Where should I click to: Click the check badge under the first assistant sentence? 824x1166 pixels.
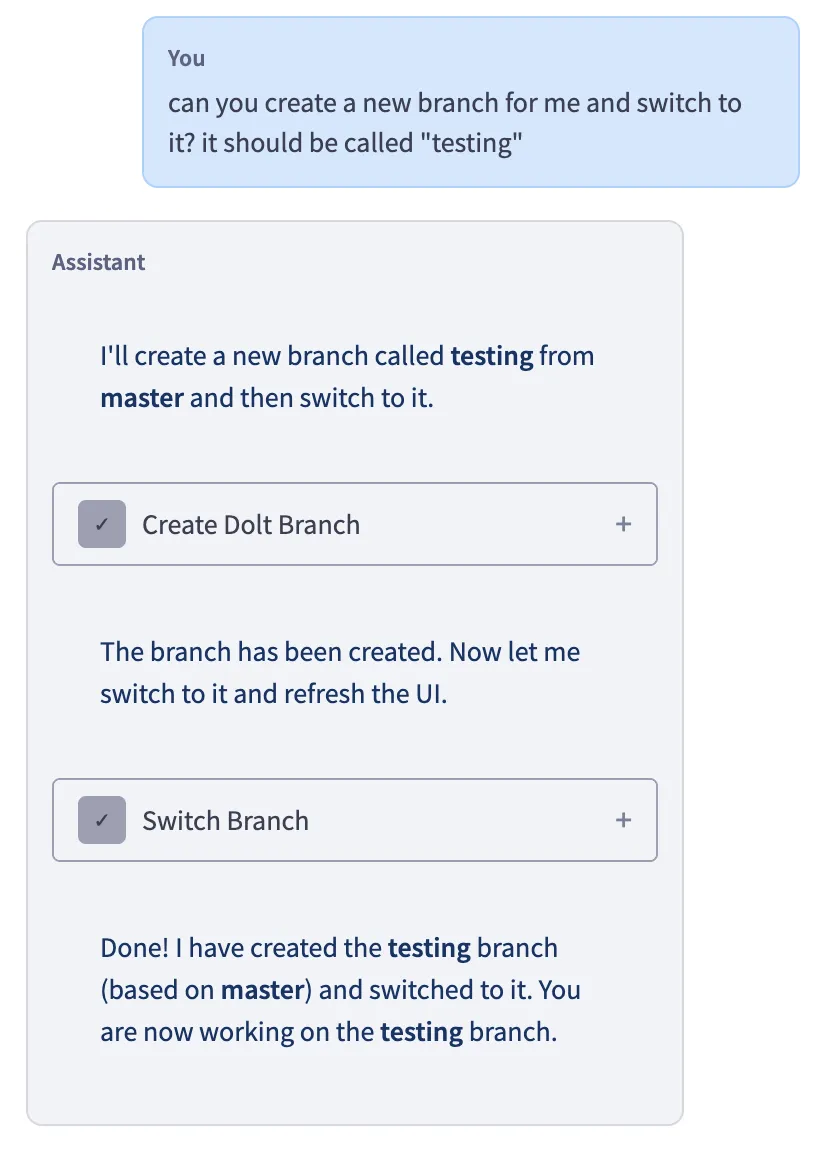[x=101, y=523]
